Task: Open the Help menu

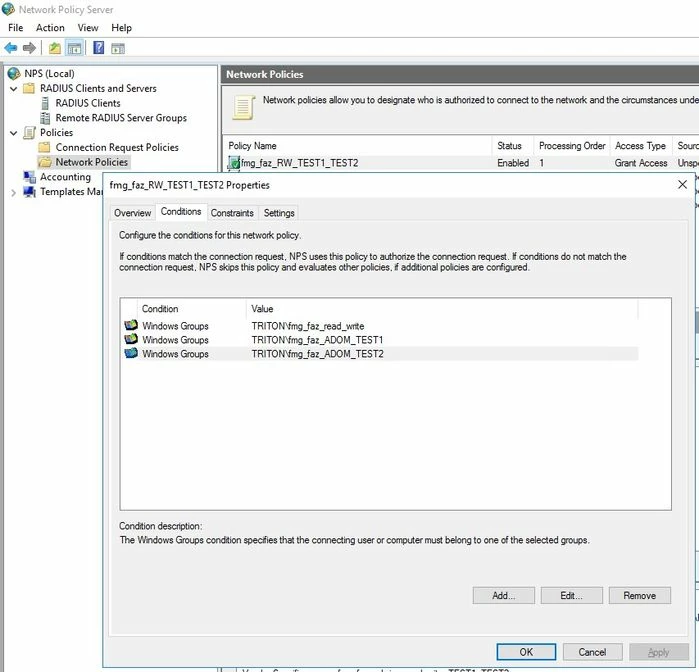Action: click(121, 28)
